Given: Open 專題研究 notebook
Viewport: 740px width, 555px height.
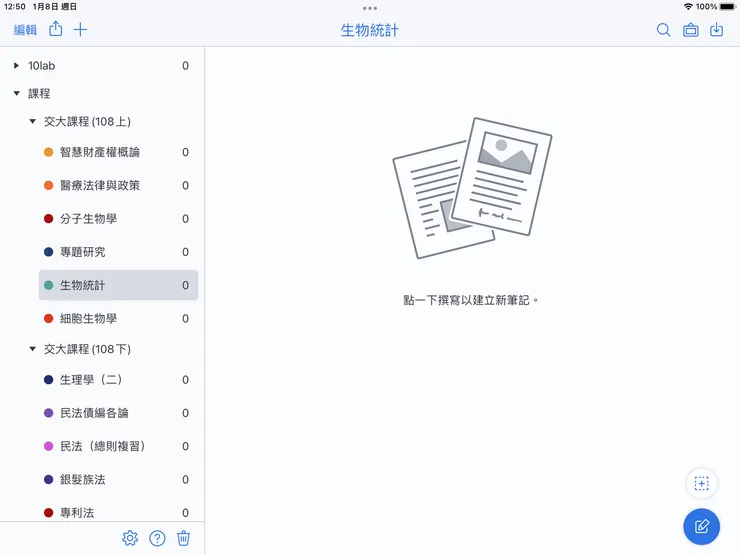Looking at the screenshot, I should pos(118,252).
